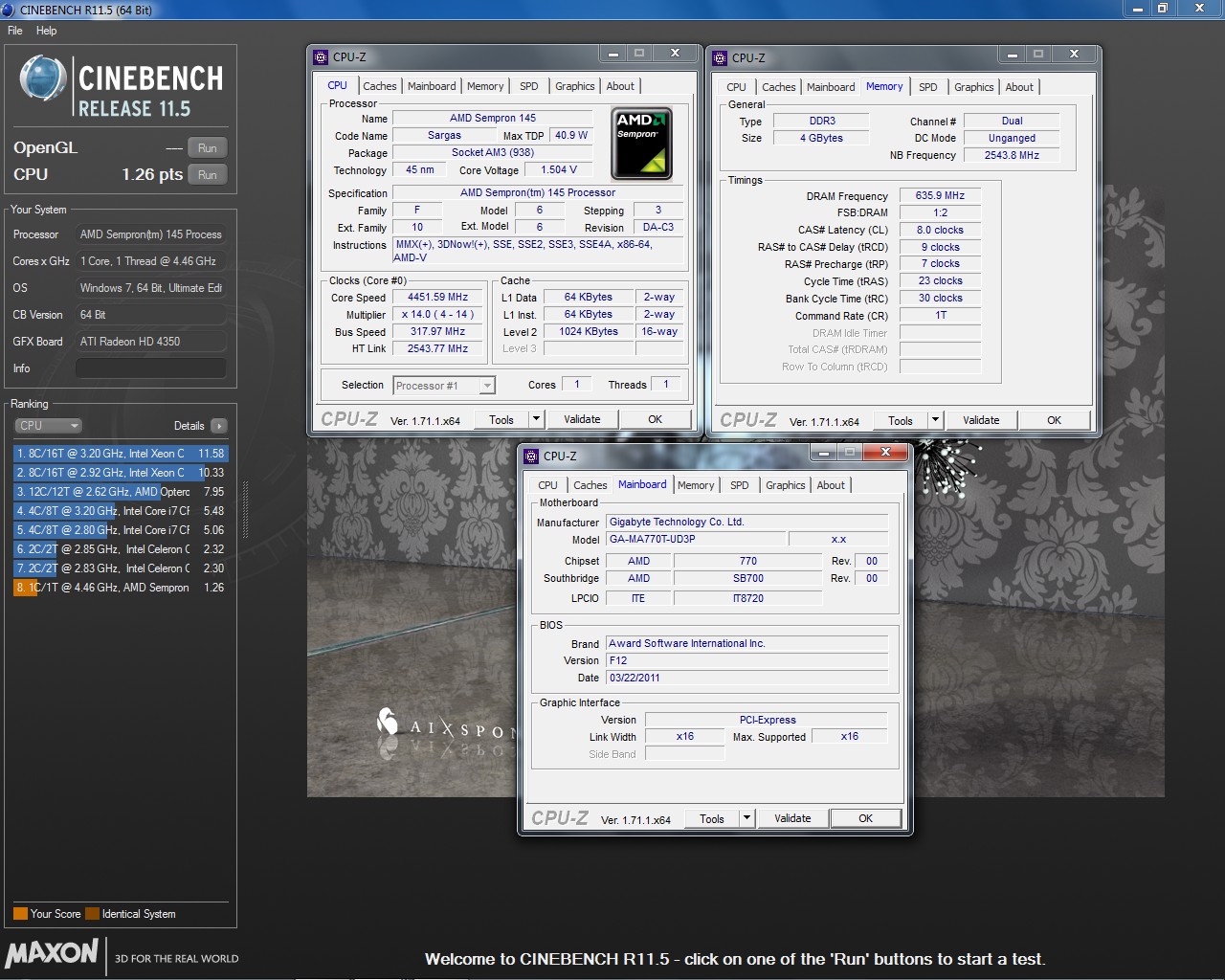Click the empty Info input field
Image resolution: width=1225 pixels, height=980 pixels.
coord(151,368)
